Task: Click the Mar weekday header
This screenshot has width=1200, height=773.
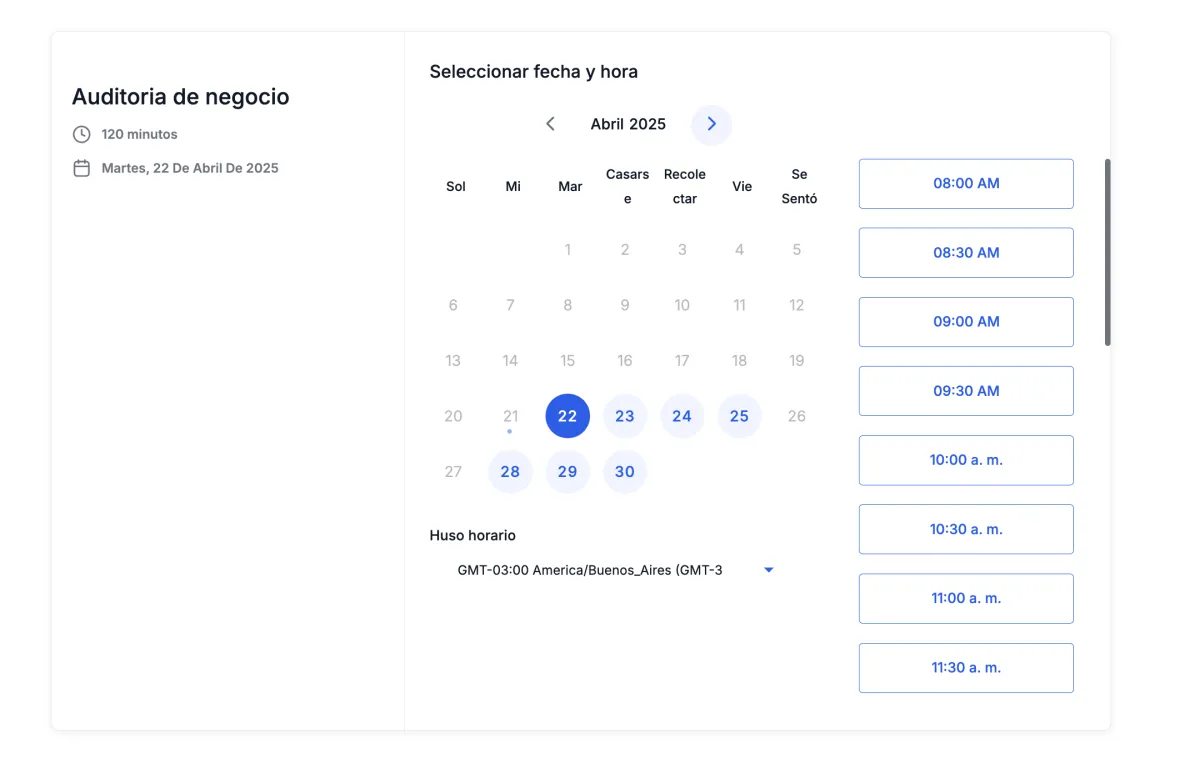Action: point(570,187)
